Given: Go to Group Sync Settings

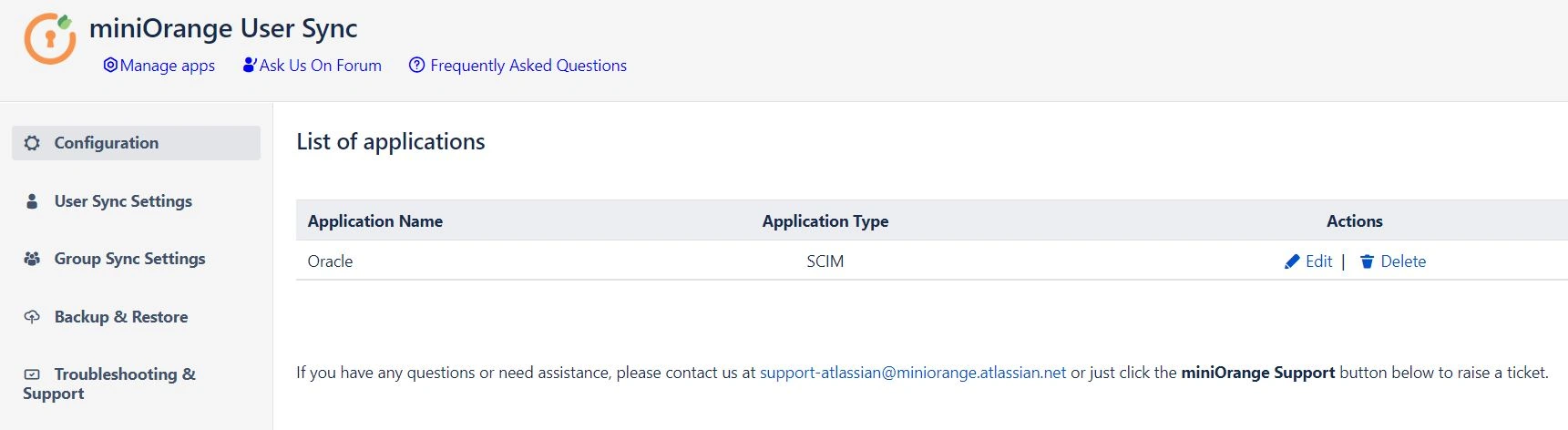Looking at the screenshot, I should (129, 259).
